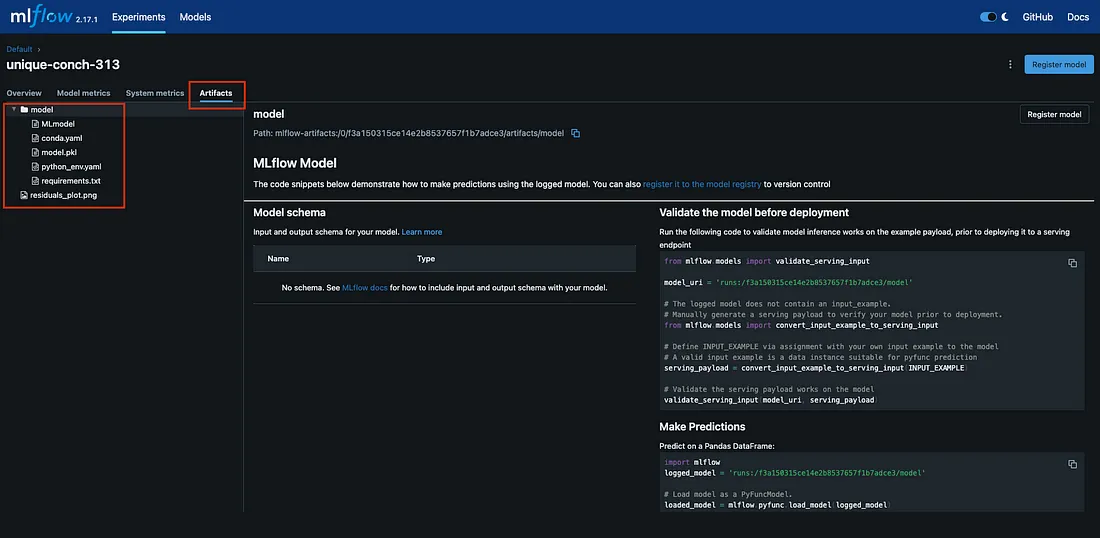Image resolution: width=1100 pixels, height=538 pixels.
Task: Click the MLflow Model heading
Action: coord(295,163)
